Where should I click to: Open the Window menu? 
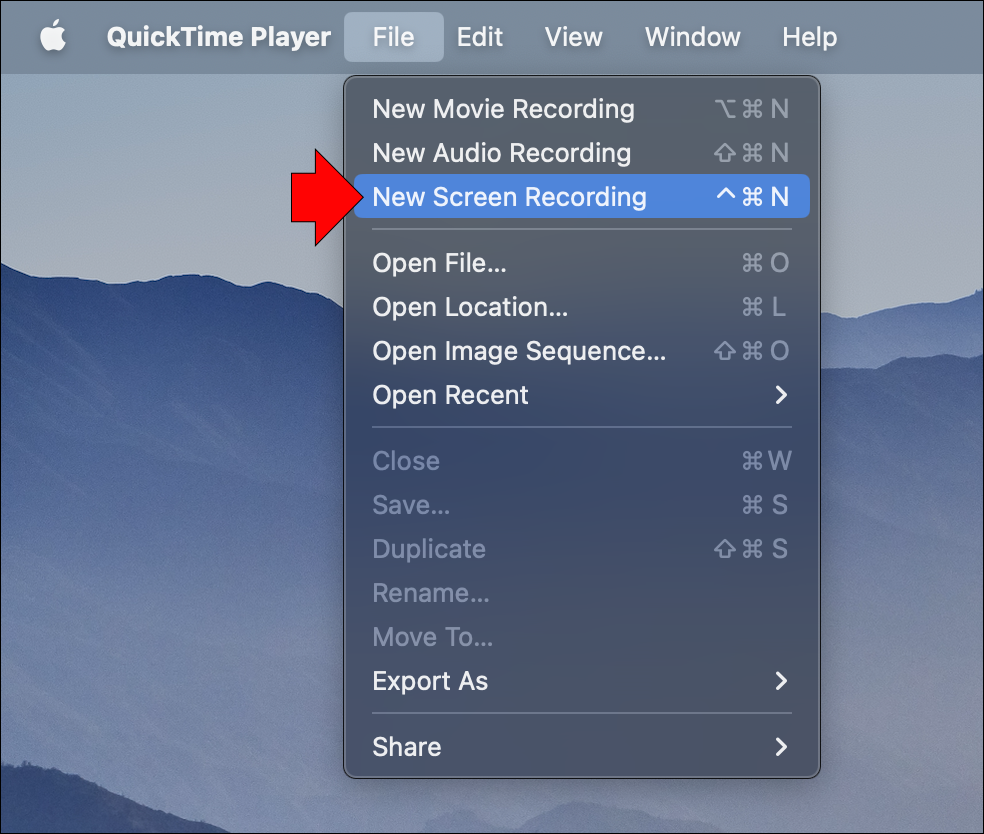pyautogui.click(x=692, y=37)
